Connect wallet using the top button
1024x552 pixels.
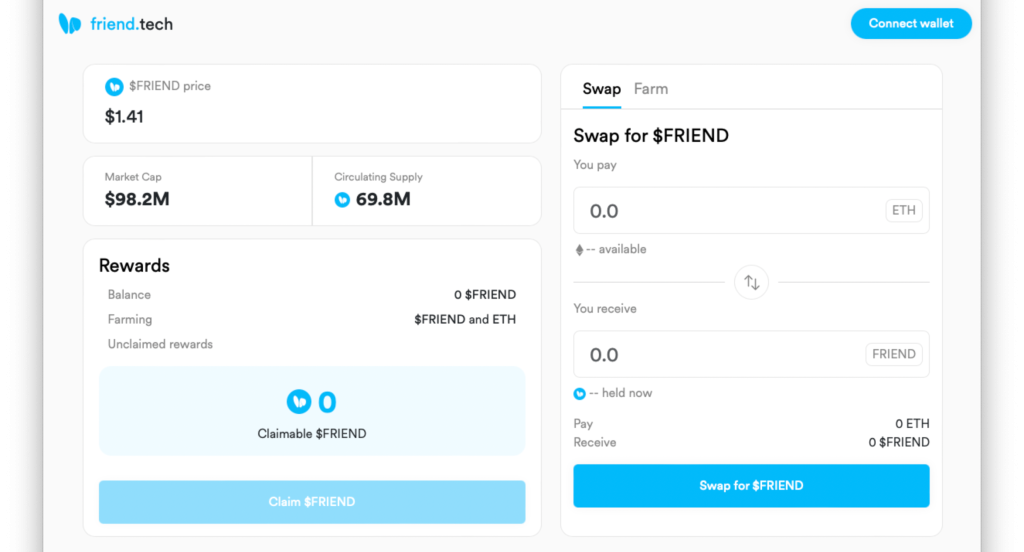click(x=911, y=24)
